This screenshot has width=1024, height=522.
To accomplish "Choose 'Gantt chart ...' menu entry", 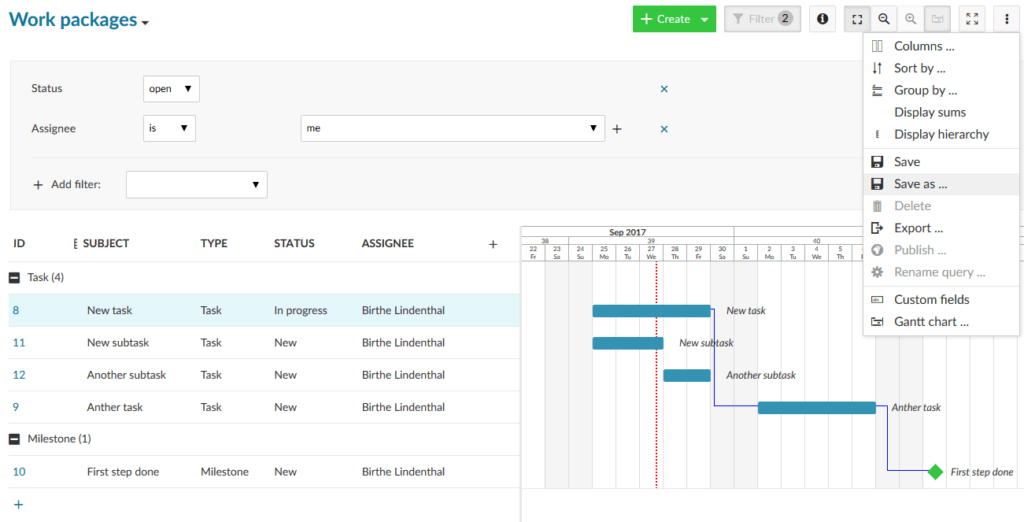I will pos(931,322).
